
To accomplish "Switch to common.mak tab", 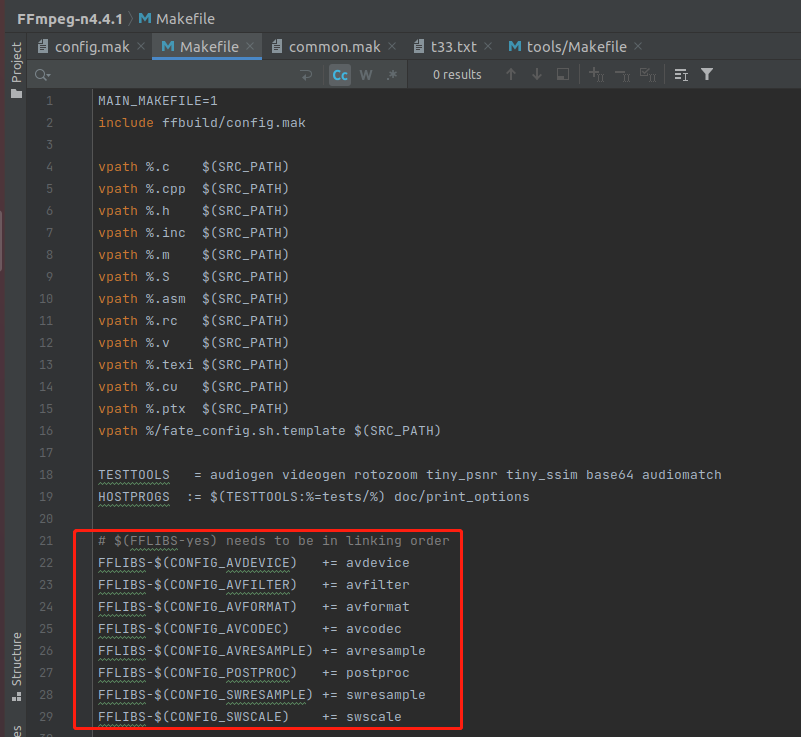I will tap(334, 47).
